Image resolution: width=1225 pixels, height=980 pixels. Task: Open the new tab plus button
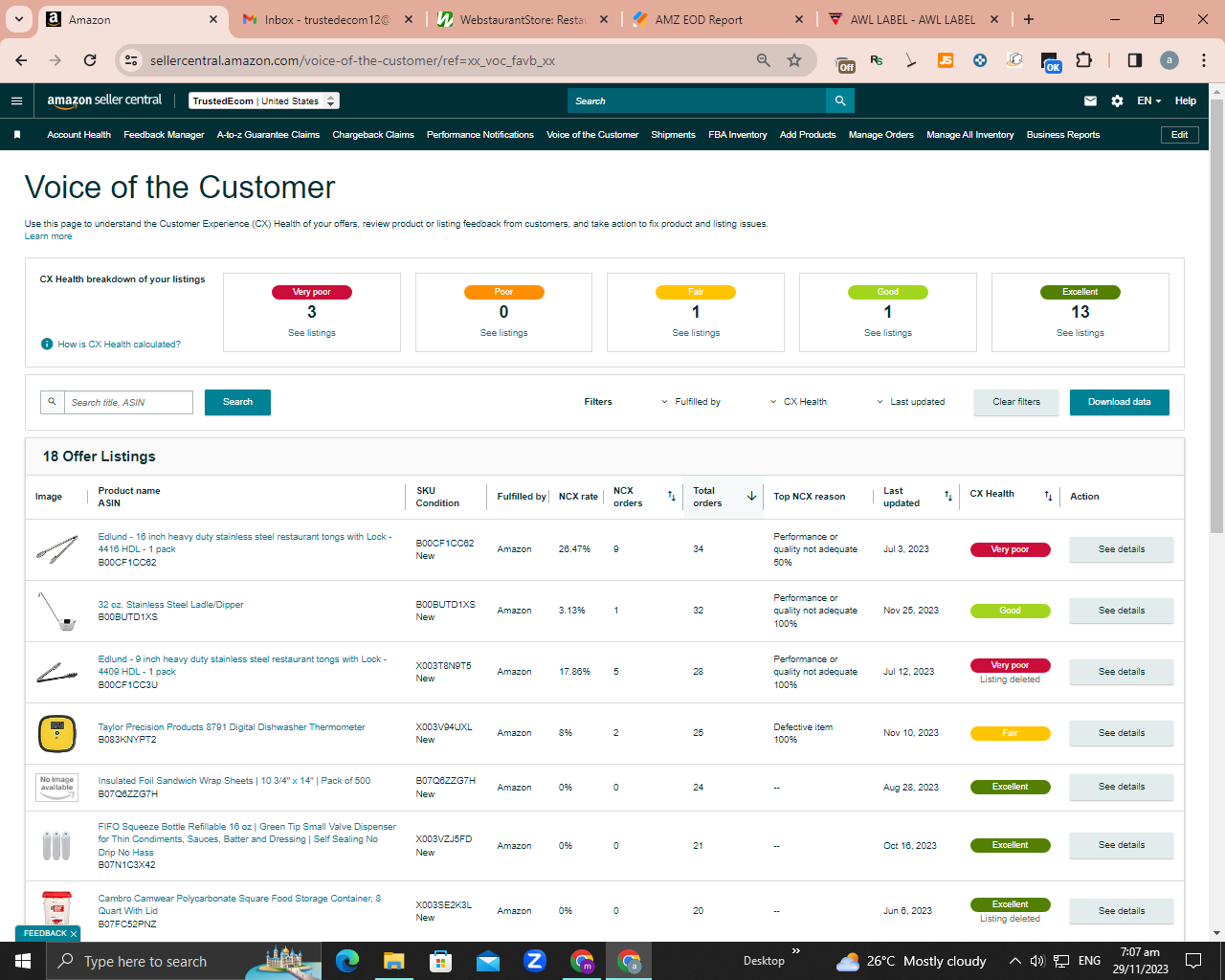tap(1029, 19)
